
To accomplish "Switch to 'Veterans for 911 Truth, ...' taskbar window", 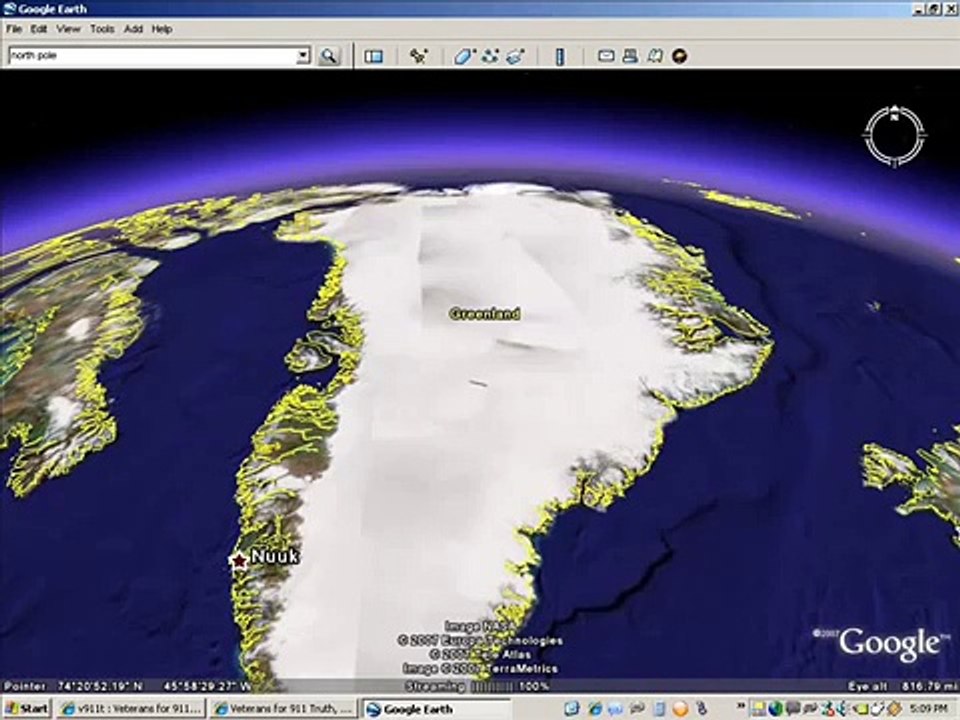I will (x=284, y=709).
